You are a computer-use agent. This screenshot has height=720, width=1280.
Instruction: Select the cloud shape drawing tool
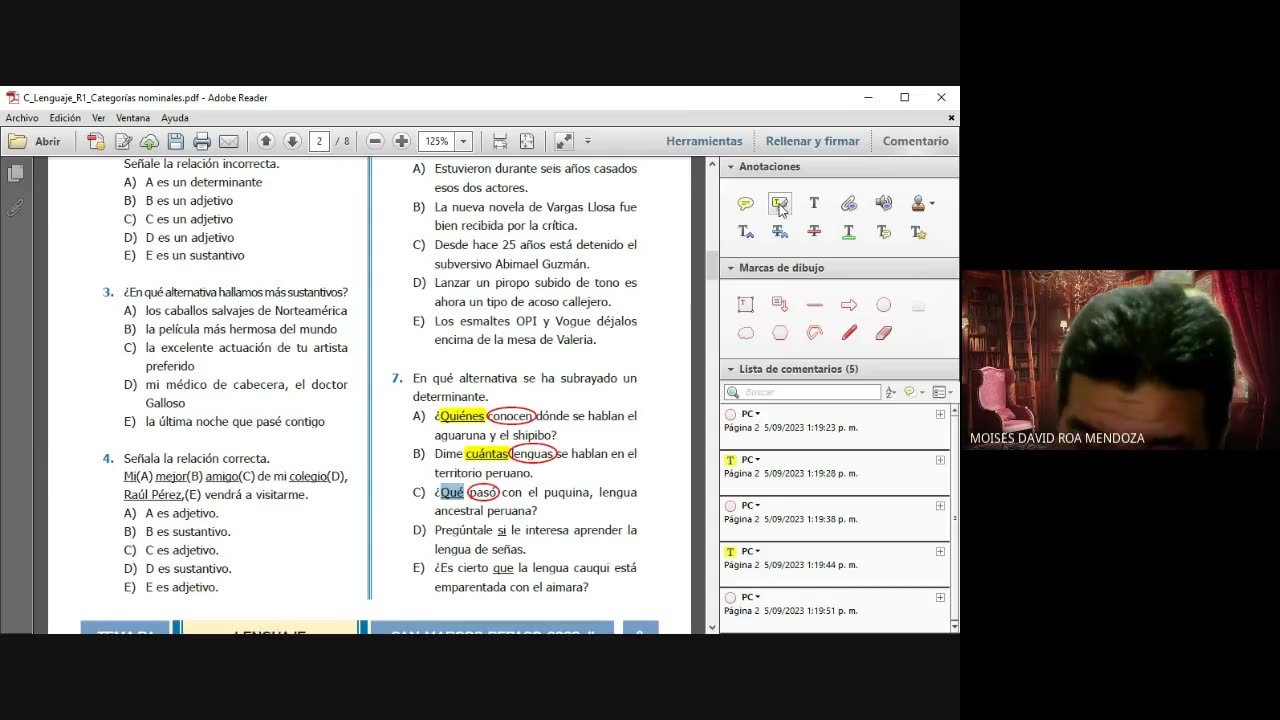tap(745, 333)
